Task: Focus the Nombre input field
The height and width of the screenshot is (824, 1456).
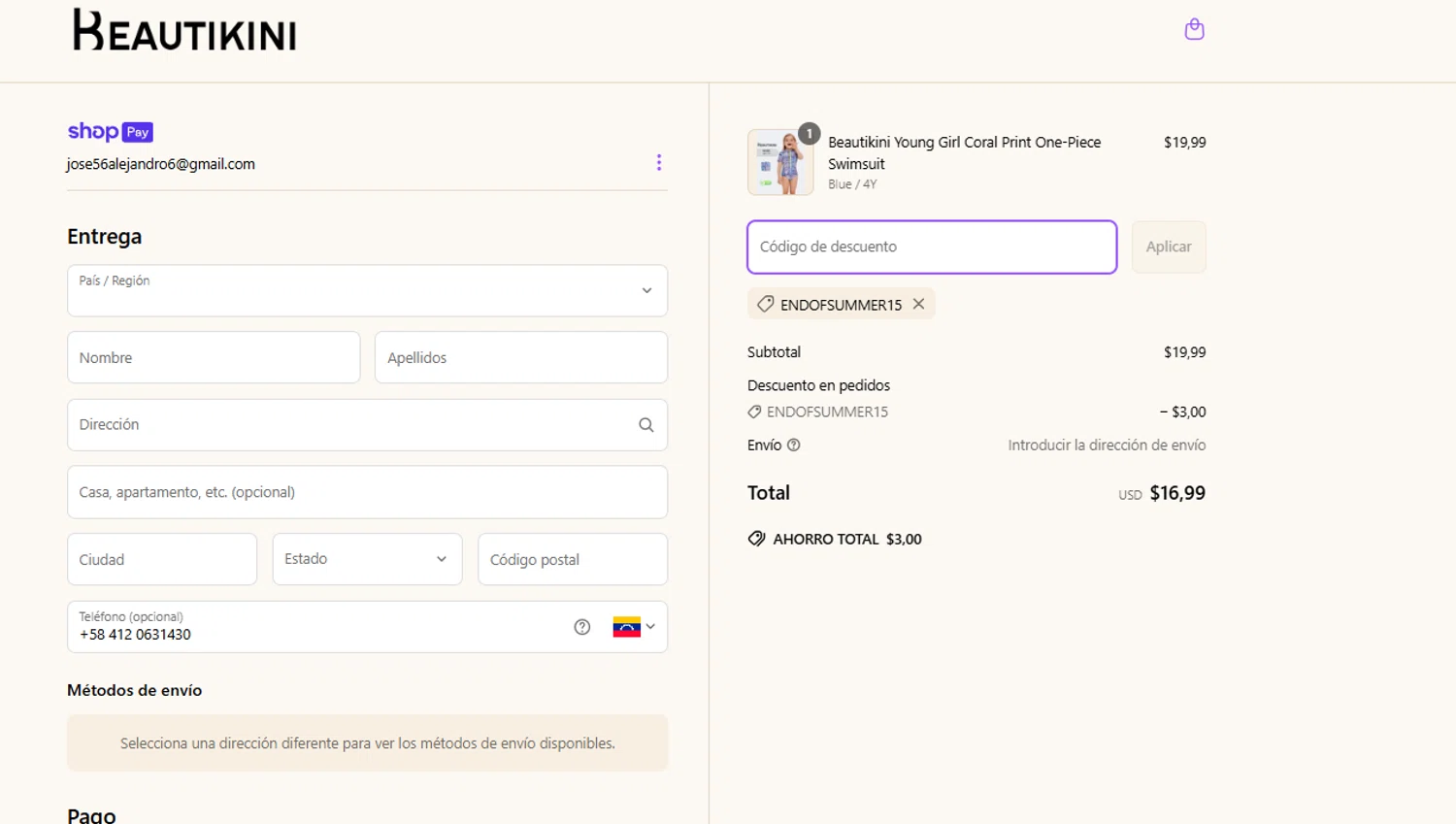Action: [214, 357]
